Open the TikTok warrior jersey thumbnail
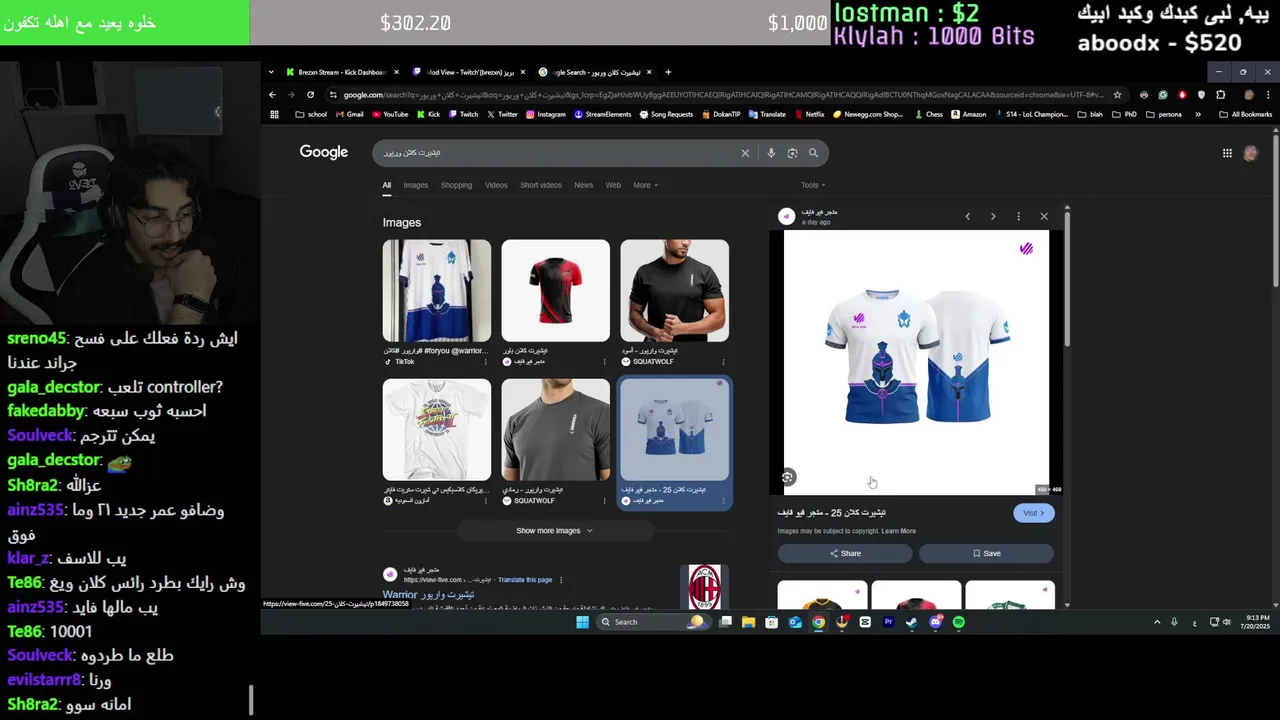 437,291
